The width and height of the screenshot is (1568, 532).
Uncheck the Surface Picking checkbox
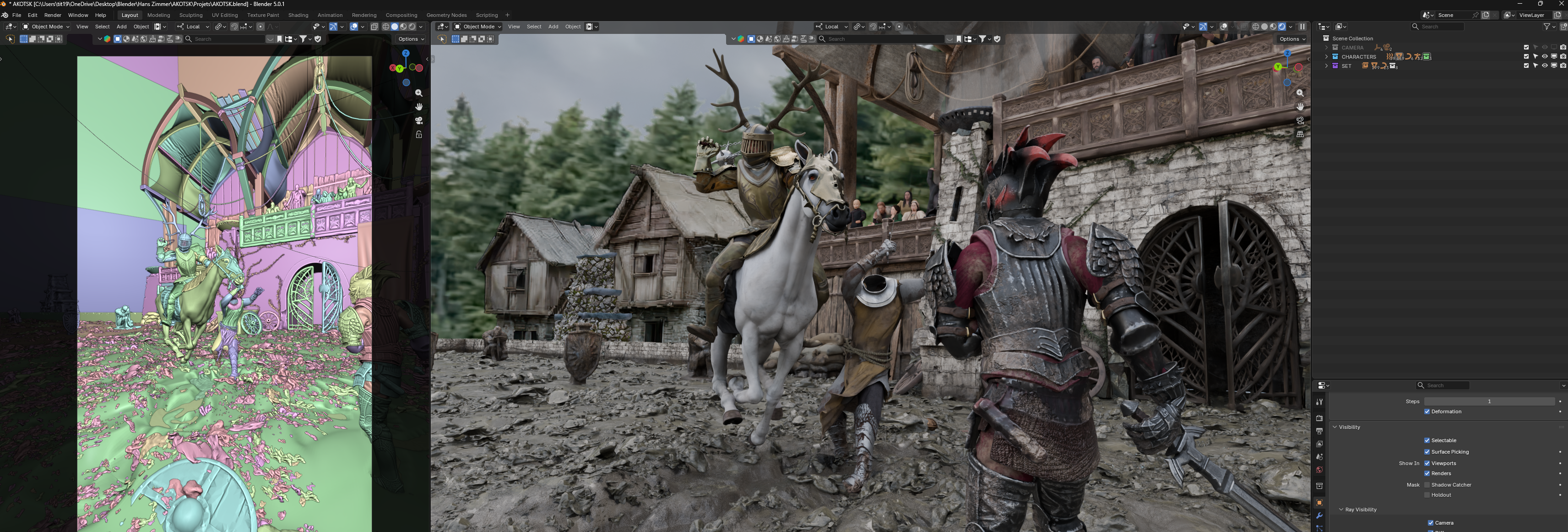tap(1427, 452)
